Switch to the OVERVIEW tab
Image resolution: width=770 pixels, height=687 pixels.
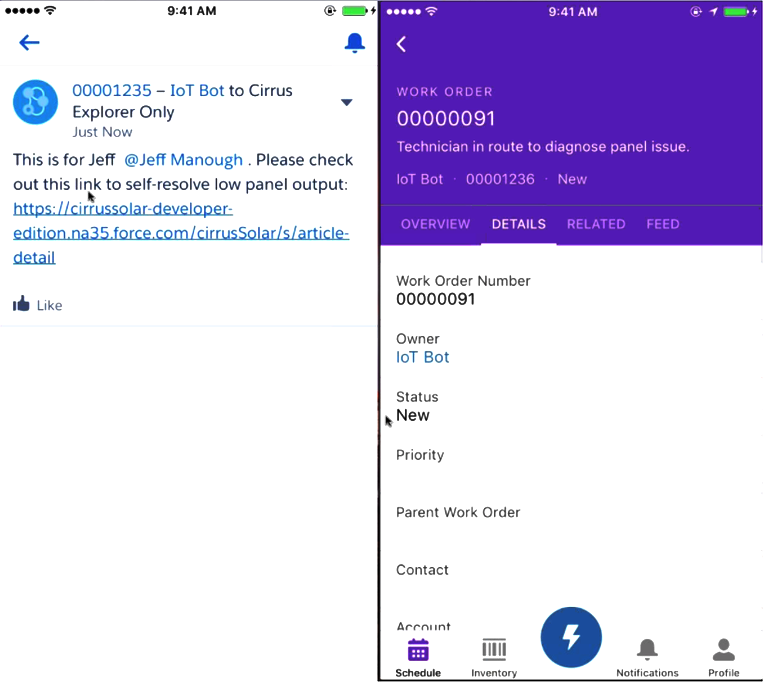(435, 224)
